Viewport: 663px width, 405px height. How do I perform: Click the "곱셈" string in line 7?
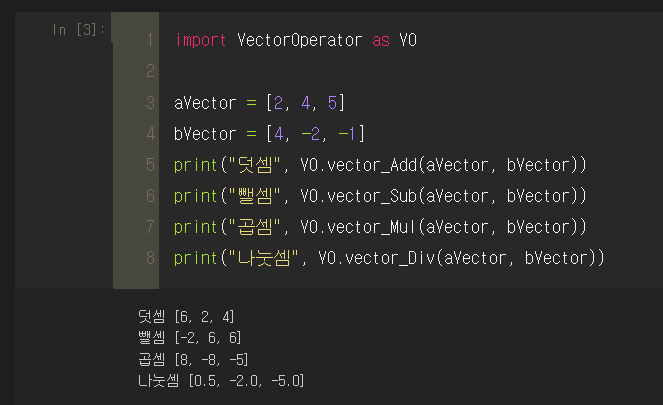click(255, 227)
